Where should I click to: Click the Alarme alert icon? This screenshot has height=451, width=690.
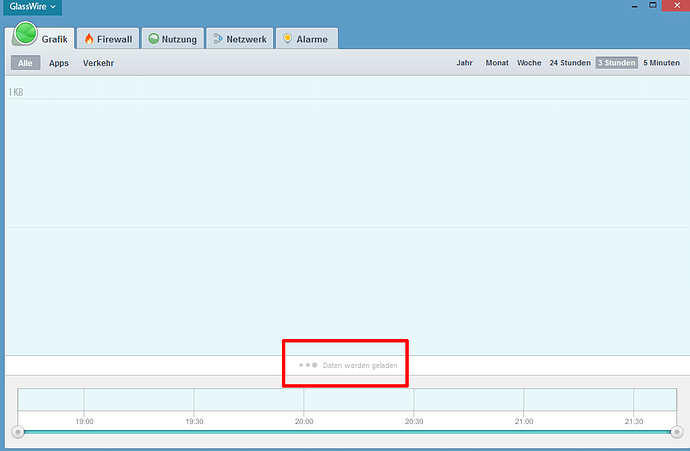[x=287, y=39]
